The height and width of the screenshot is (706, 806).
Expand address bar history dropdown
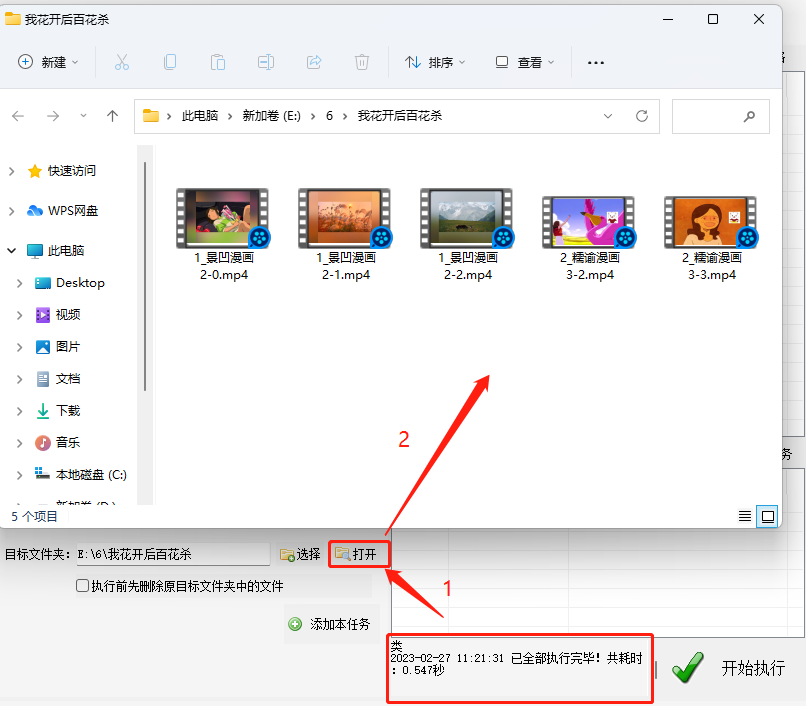pyautogui.click(x=608, y=116)
